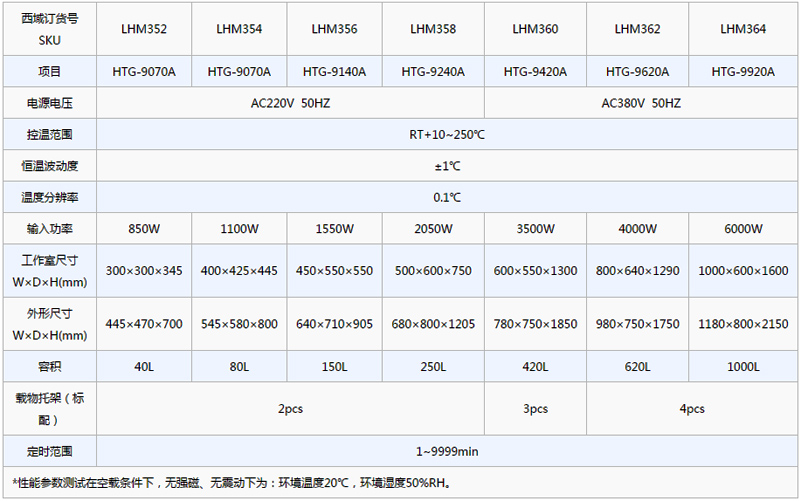The image size is (800, 501).
Task: Select outer dimension 680×800×1205 cell
Action: (433, 324)
